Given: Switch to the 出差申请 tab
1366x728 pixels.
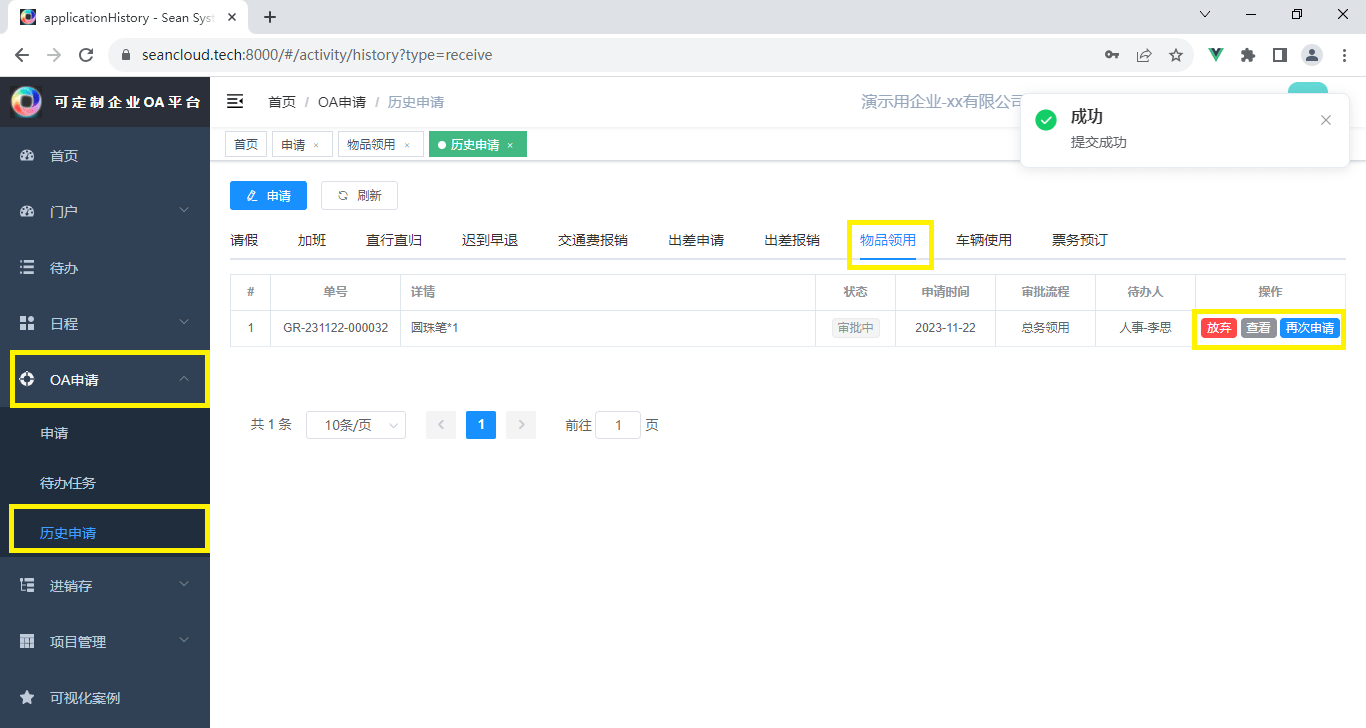Looking at the screenshot, I should tap(696, 240).
